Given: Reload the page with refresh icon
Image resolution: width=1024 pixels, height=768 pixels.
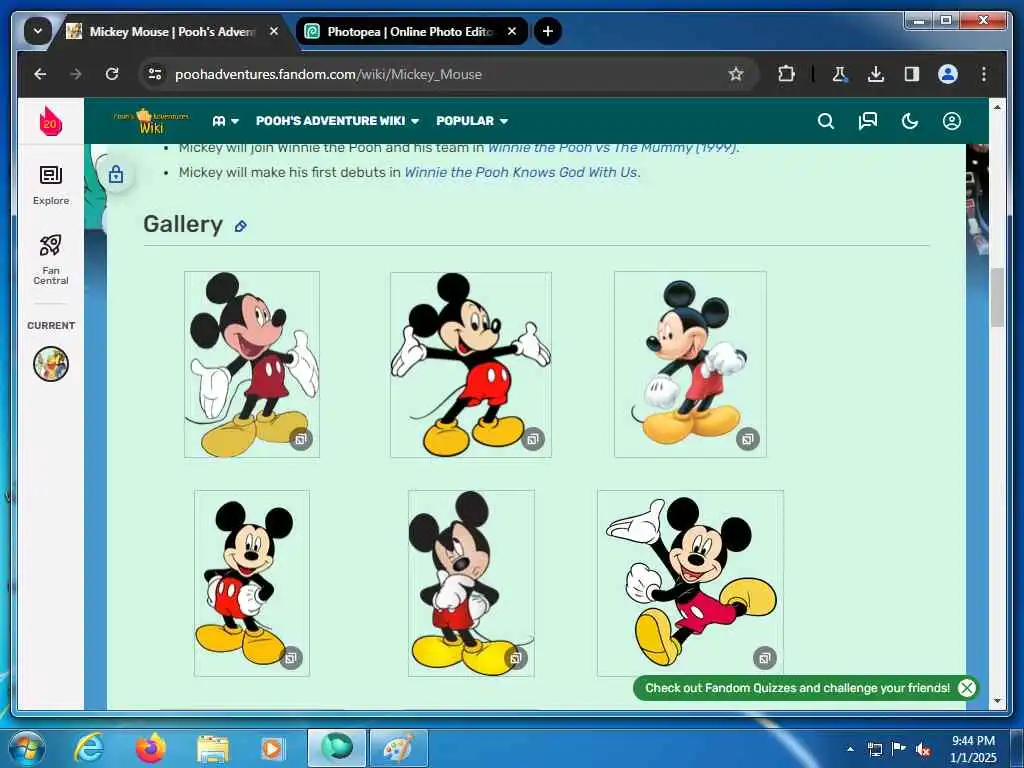Looking at the screenshot, I should click(x=112, y=74).
